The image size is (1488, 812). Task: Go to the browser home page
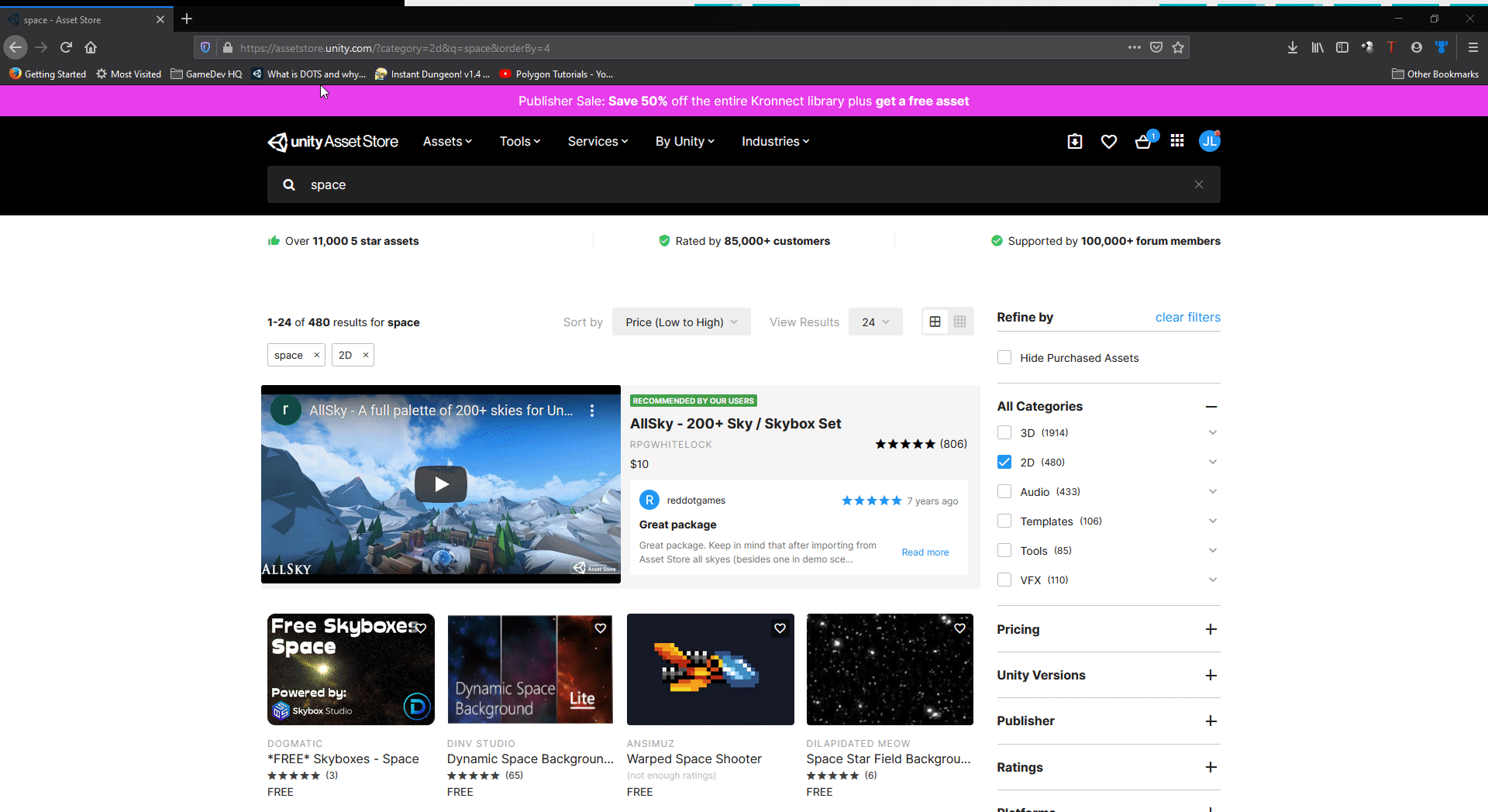tap(91, 47)
